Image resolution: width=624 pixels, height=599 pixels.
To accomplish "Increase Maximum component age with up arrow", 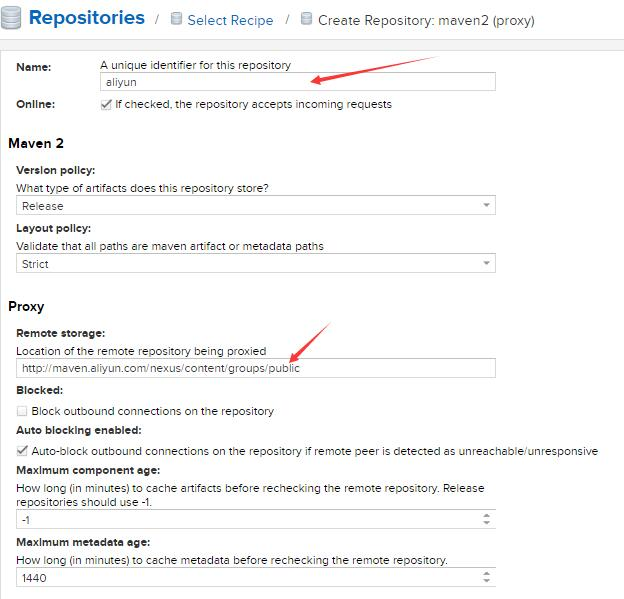I will [x=486, y=515].
